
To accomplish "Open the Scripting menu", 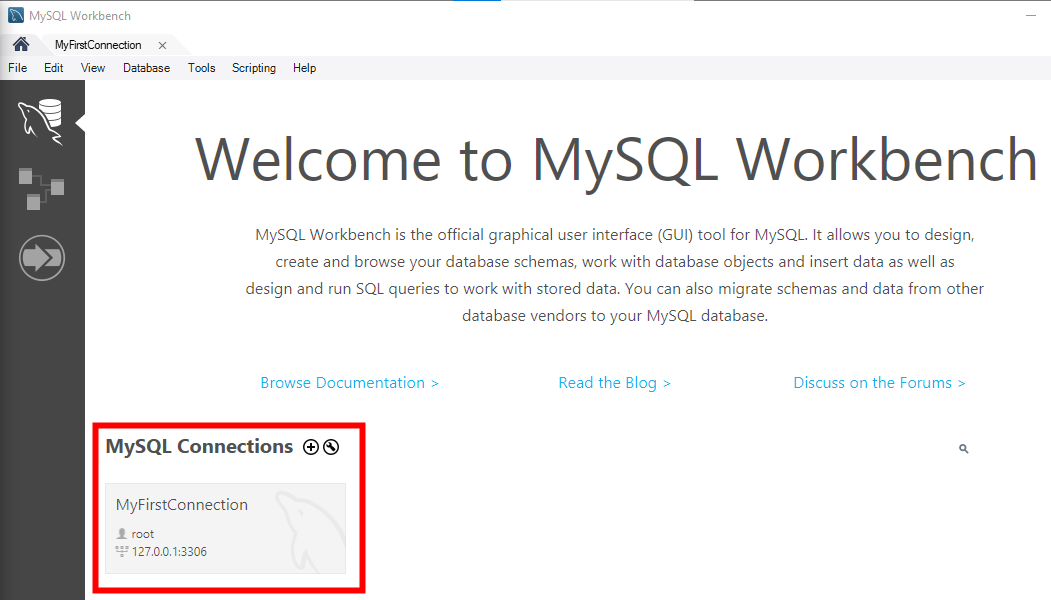I will [254, 68].
